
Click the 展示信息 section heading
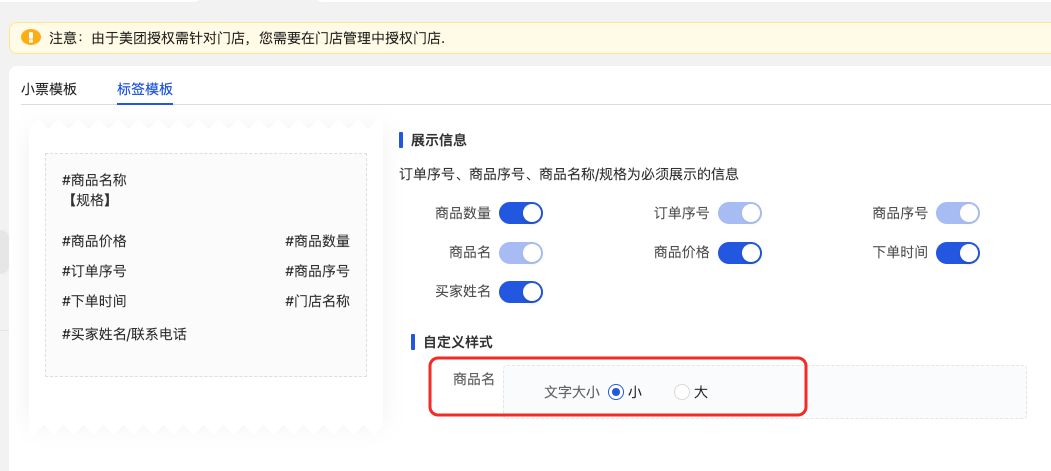click(x=439, y=140)
